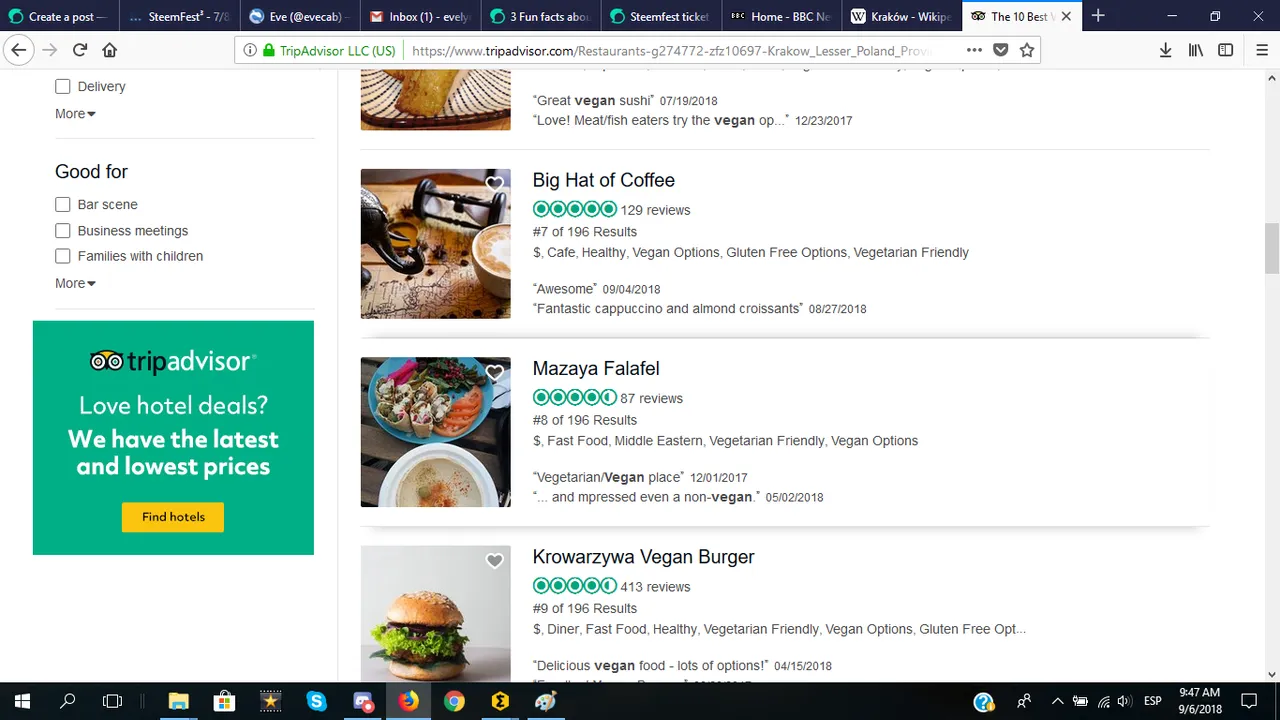Open 'Delicious vegan food - lots of options!' review

tap(650, 665)
